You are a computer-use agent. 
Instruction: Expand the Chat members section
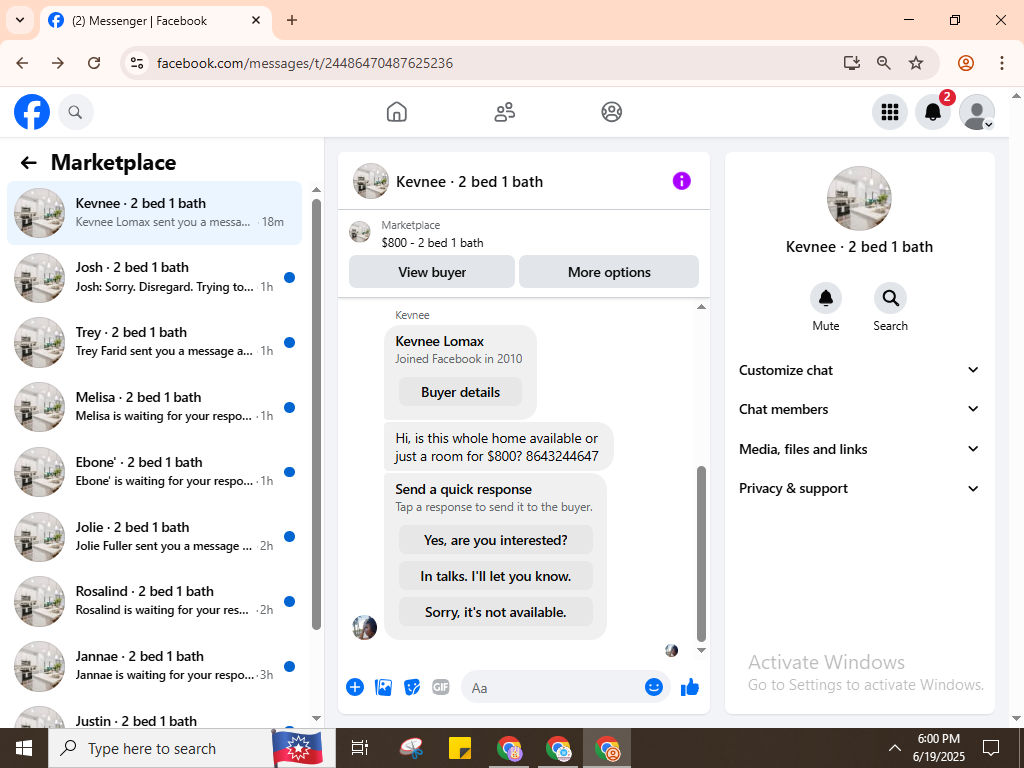859,409
